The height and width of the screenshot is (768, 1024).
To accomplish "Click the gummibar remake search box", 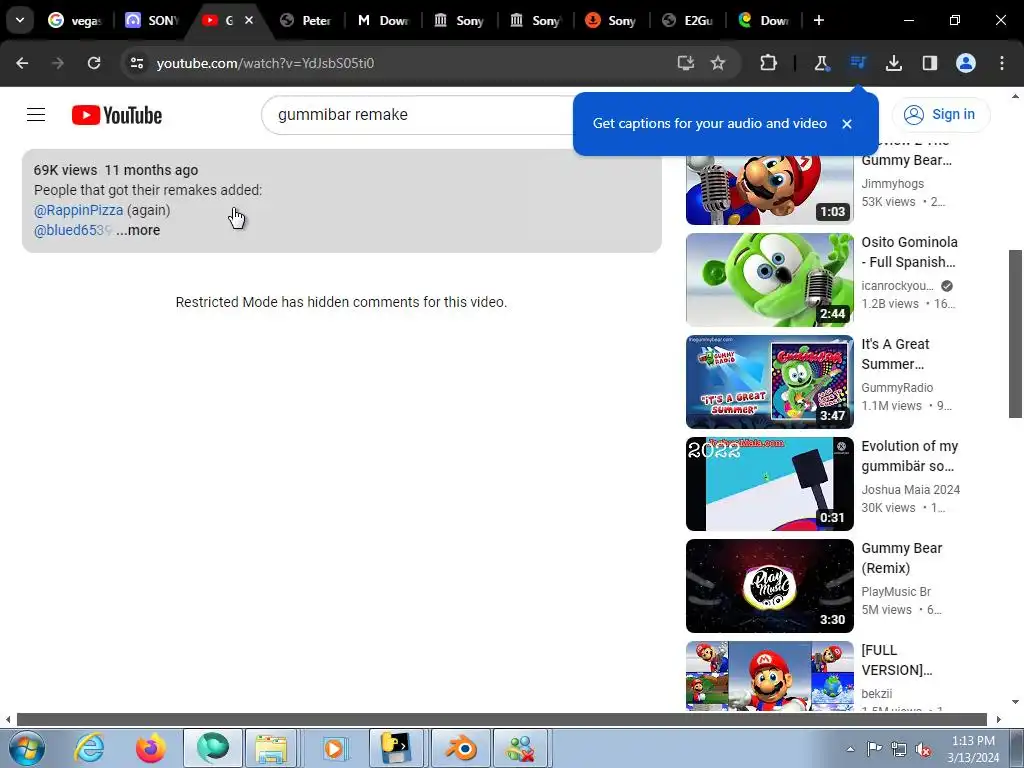I will 418,115.
